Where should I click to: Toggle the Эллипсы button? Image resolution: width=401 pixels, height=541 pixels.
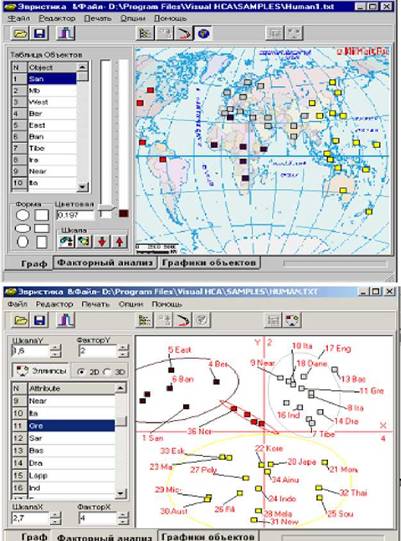41,371
